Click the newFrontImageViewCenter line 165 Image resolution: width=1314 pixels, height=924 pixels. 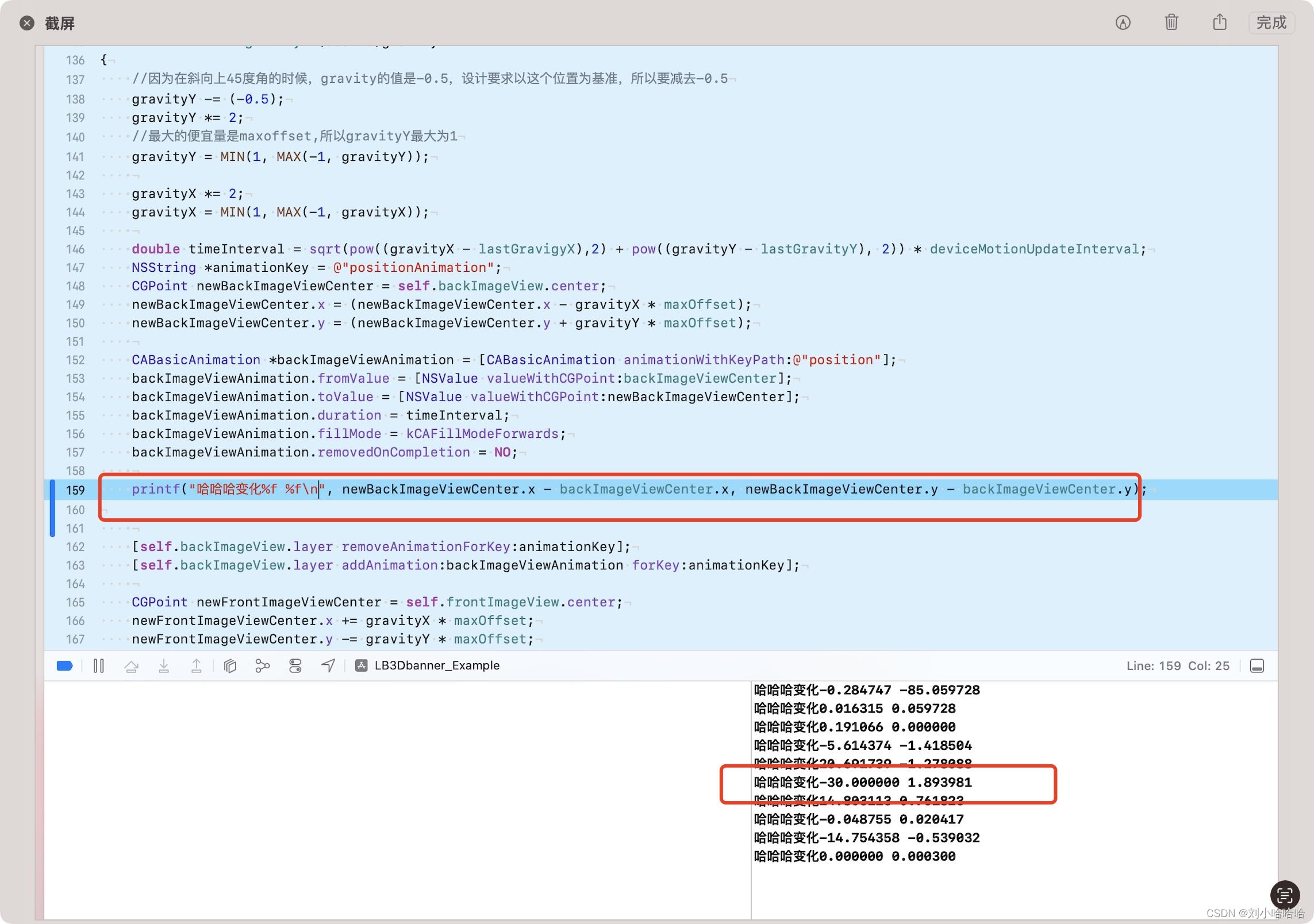377,602
